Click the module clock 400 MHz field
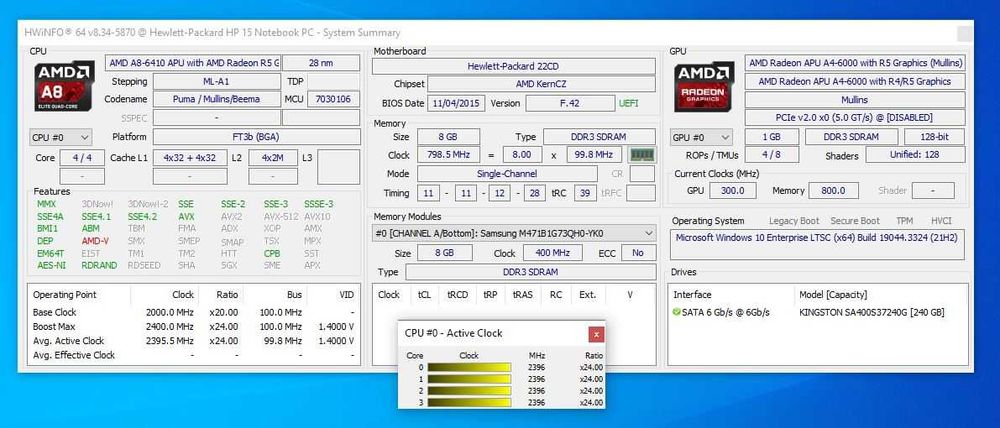The width and height of the screenshot is (1000, 428). click(x=553, y=253)
